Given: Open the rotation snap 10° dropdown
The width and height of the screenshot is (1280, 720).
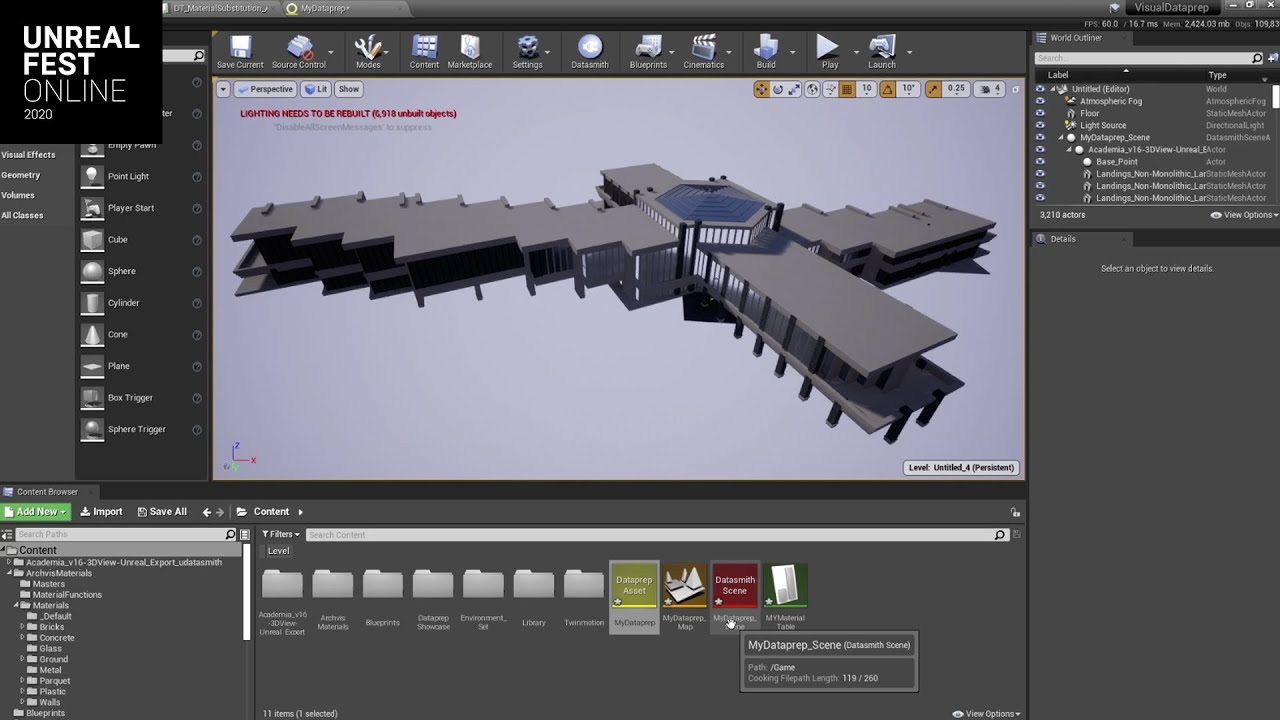Looking at the screenshot, I should pos(909,89).
